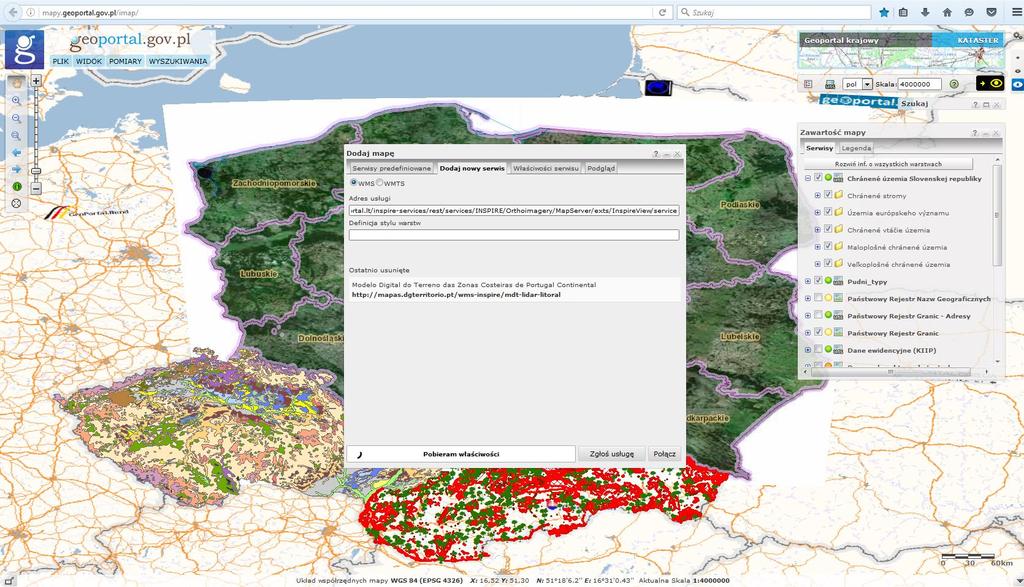1024x587 pixels.
Task: Click the Zgłoś usługę button
Action: coord(611,454)
